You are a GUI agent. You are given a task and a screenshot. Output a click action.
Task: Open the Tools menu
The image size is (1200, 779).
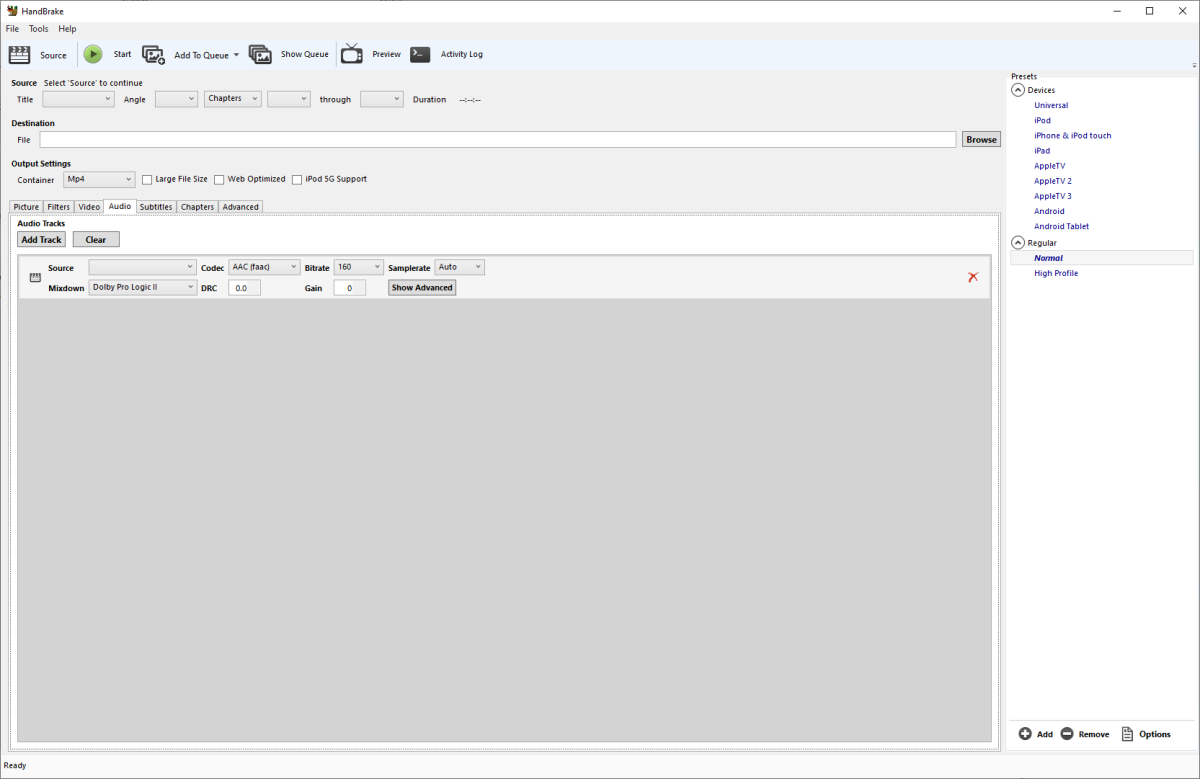[x=38, y=29]
